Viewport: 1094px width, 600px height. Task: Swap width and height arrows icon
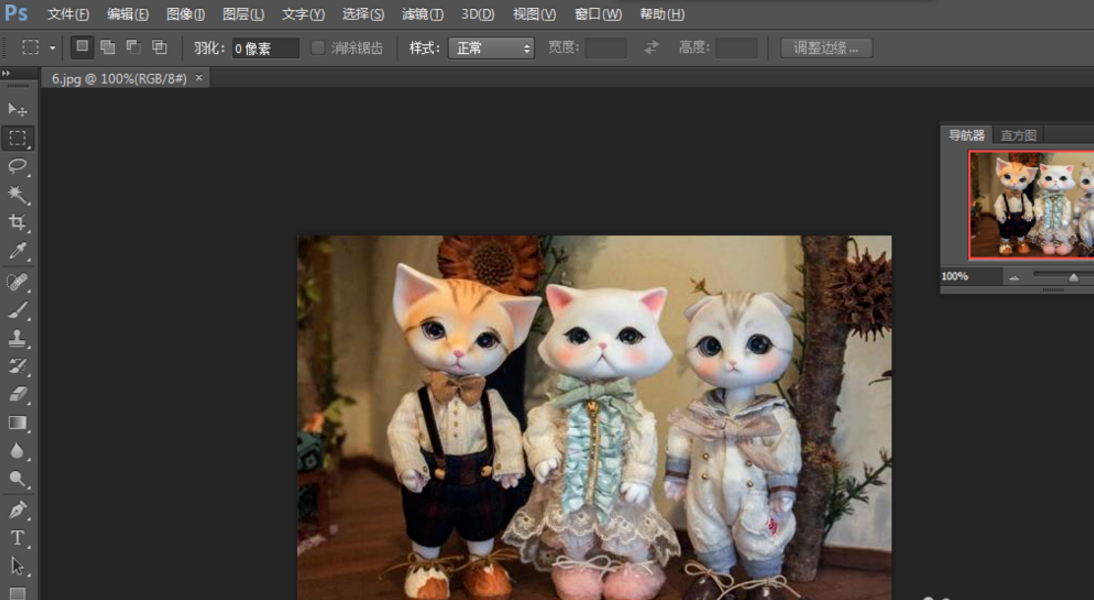click(x=651, y=47)
